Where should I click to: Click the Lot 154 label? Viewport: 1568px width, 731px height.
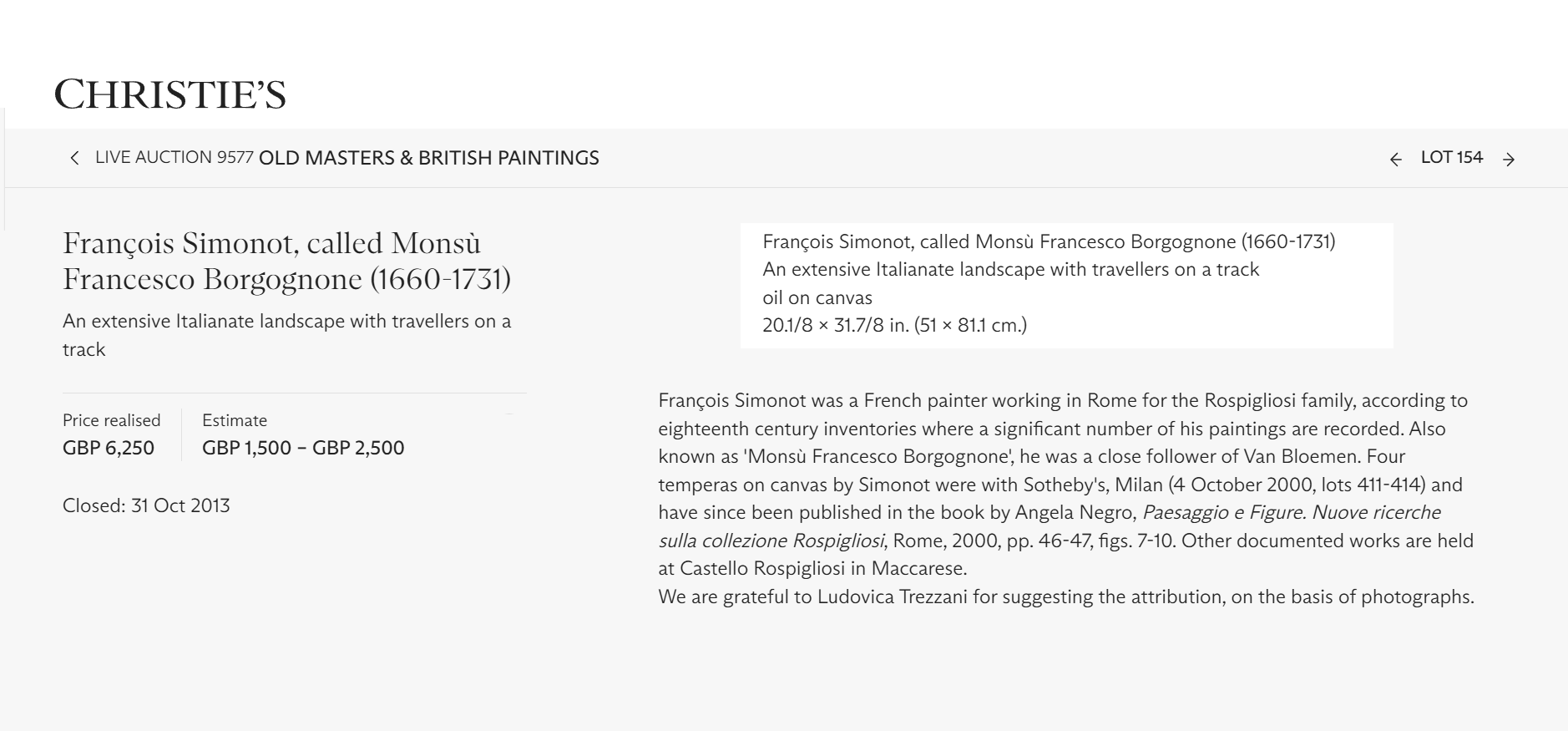(x=1451, y=158)
